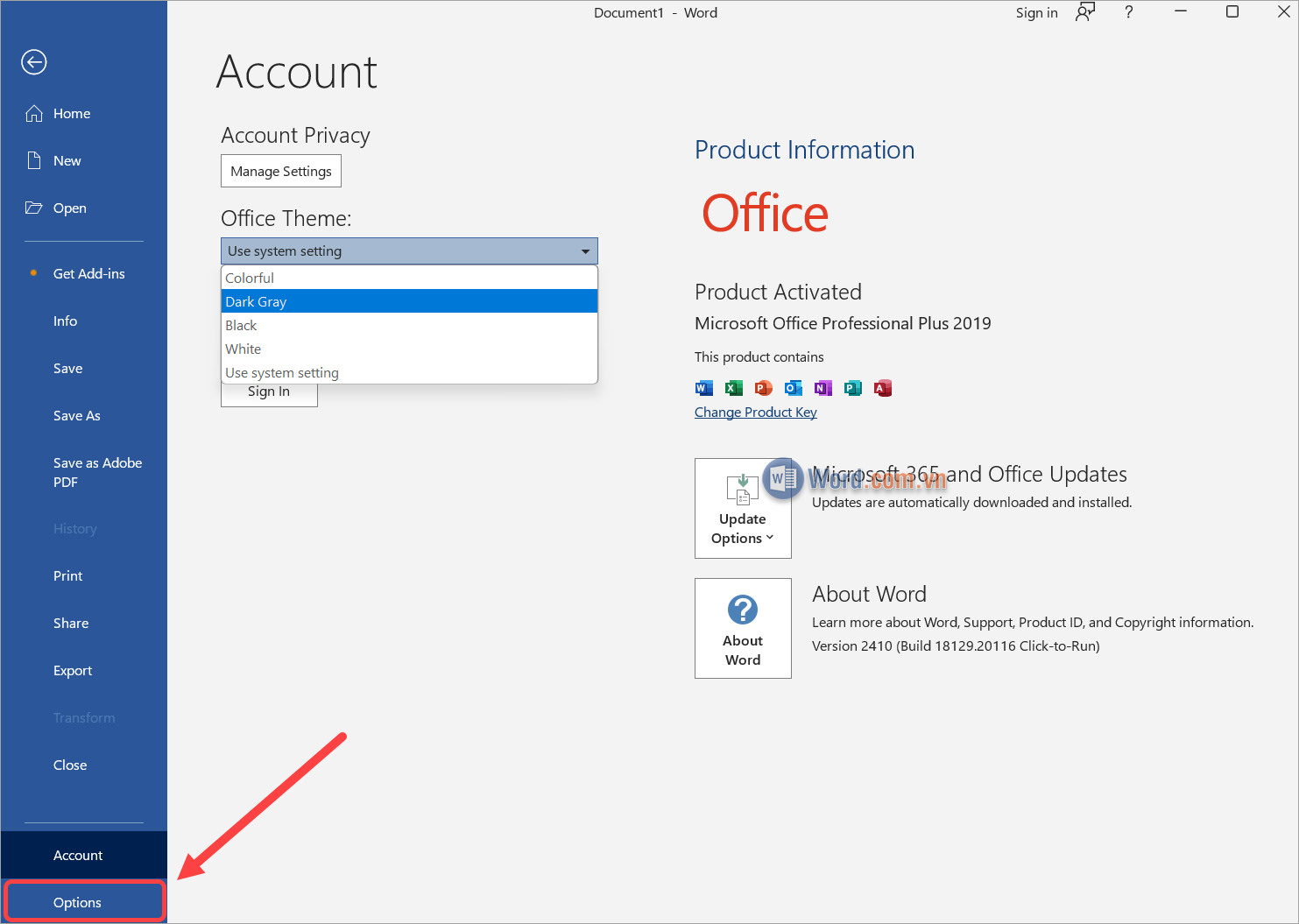Click the Word app icon under product contains
1299x924 pixels.
pos(704,388)
